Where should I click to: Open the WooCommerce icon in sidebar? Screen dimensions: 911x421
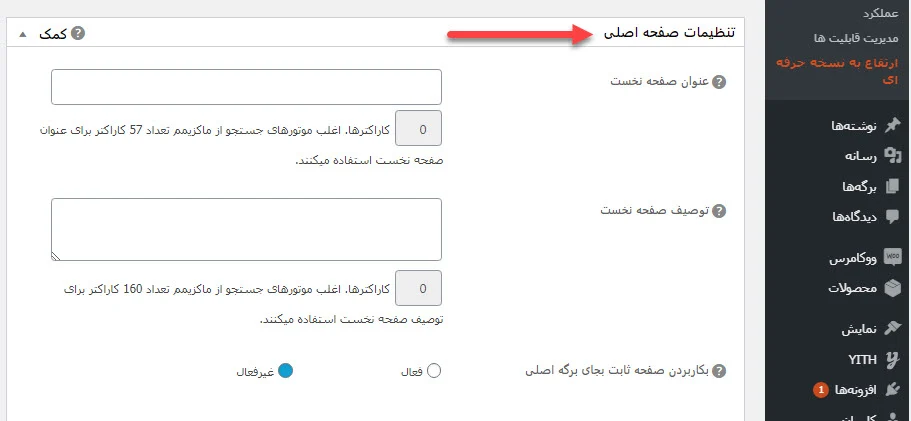coord(892,257)
